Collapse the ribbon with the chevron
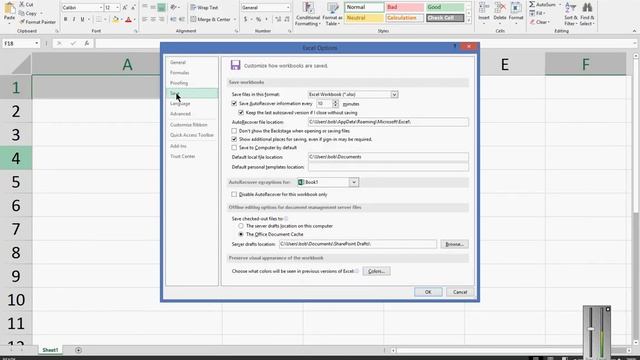This screenshot has width=640, height=360. (634, 31)
